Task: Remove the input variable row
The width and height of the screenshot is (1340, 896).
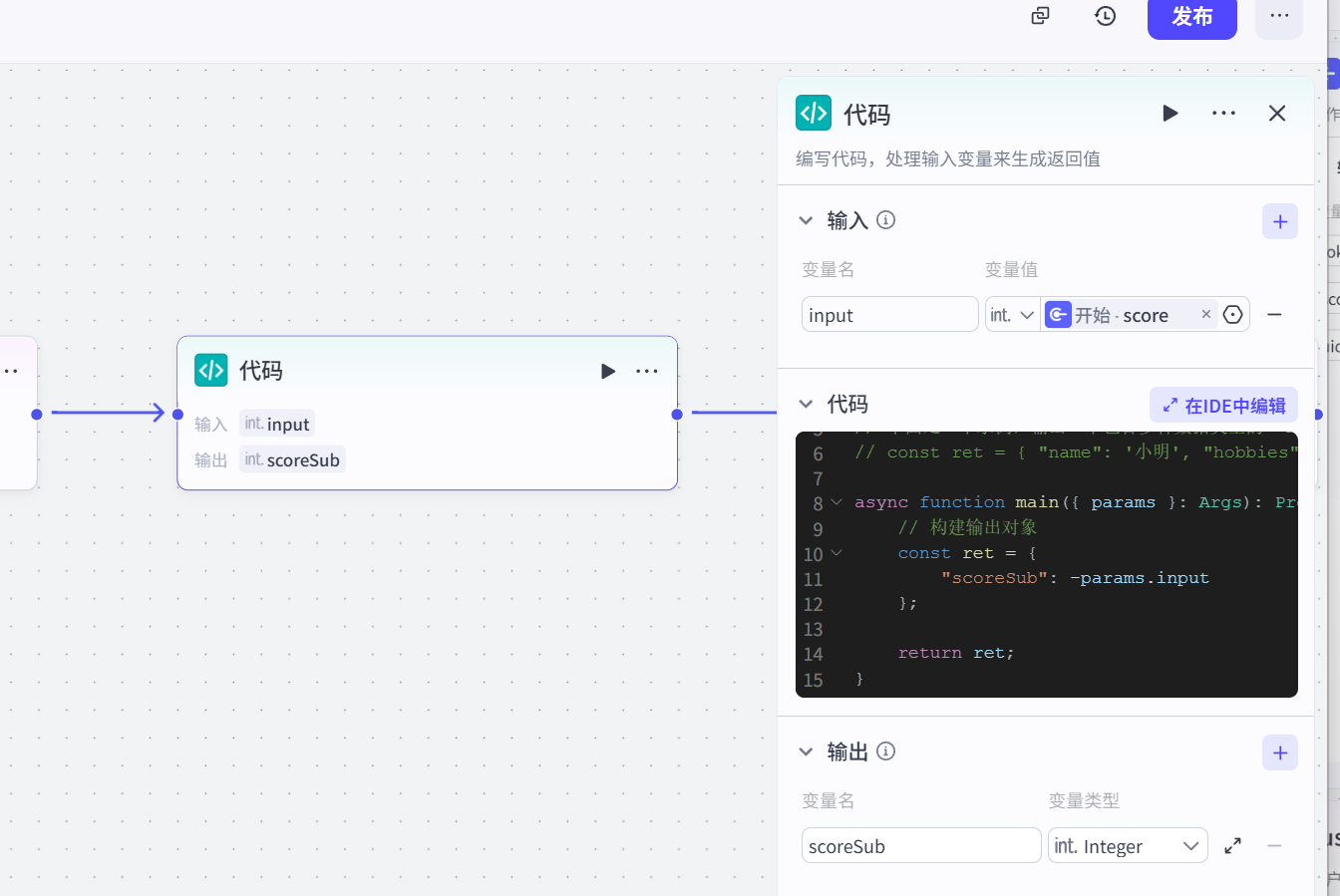Action: 1274,315
